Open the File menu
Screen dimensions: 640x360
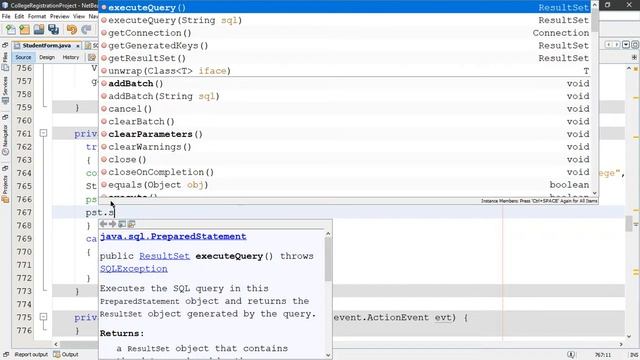(x=6, y=16)
